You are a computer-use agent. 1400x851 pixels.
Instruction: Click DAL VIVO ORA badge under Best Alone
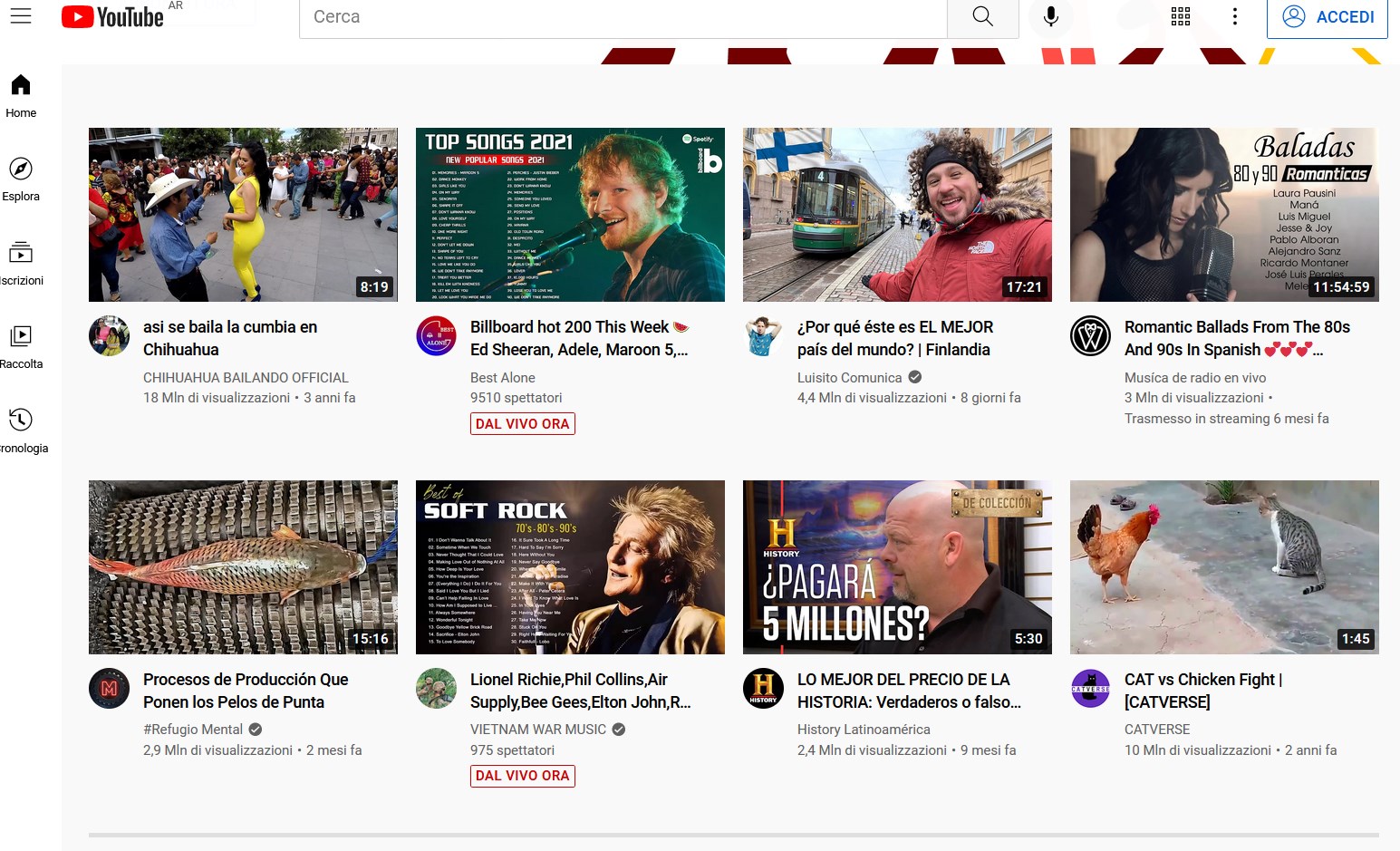pyautogui.click(x=523, y=424)
